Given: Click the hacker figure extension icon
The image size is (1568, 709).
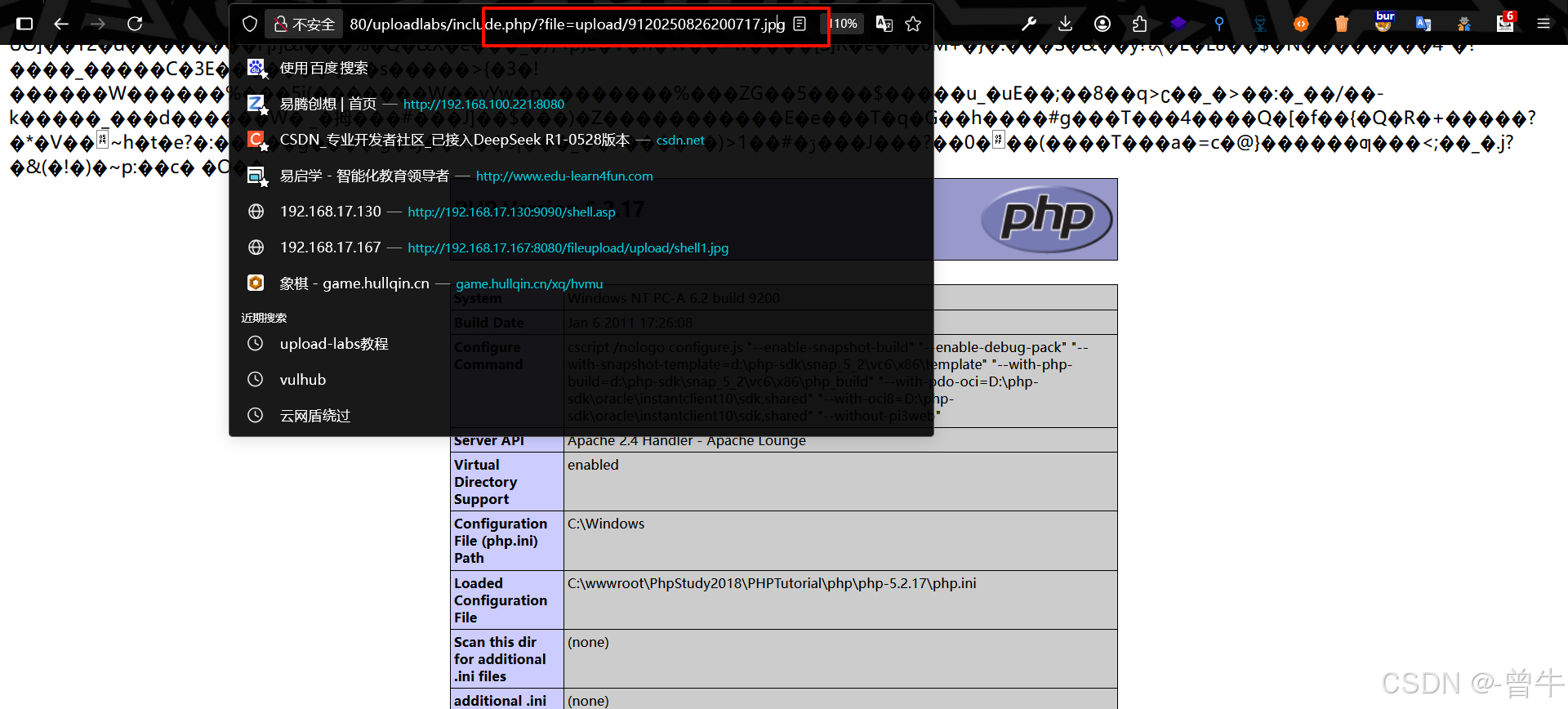Looking at the screenshot, I should [x=1260, y=24].
